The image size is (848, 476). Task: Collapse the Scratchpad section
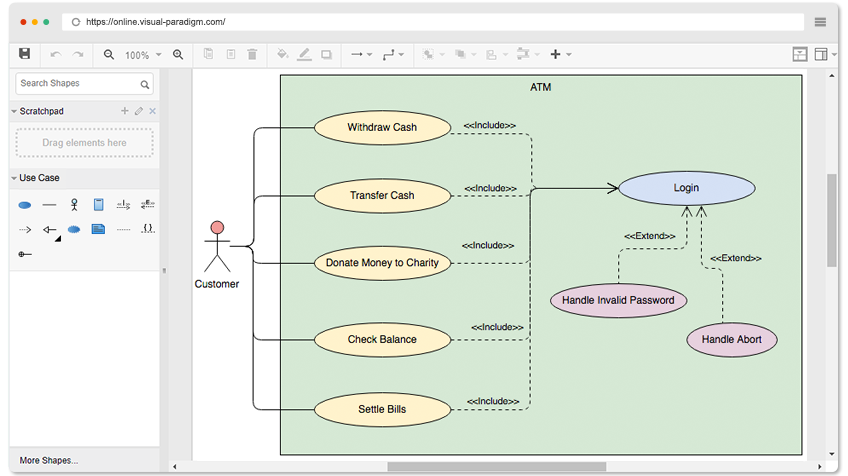pos(14,111)
